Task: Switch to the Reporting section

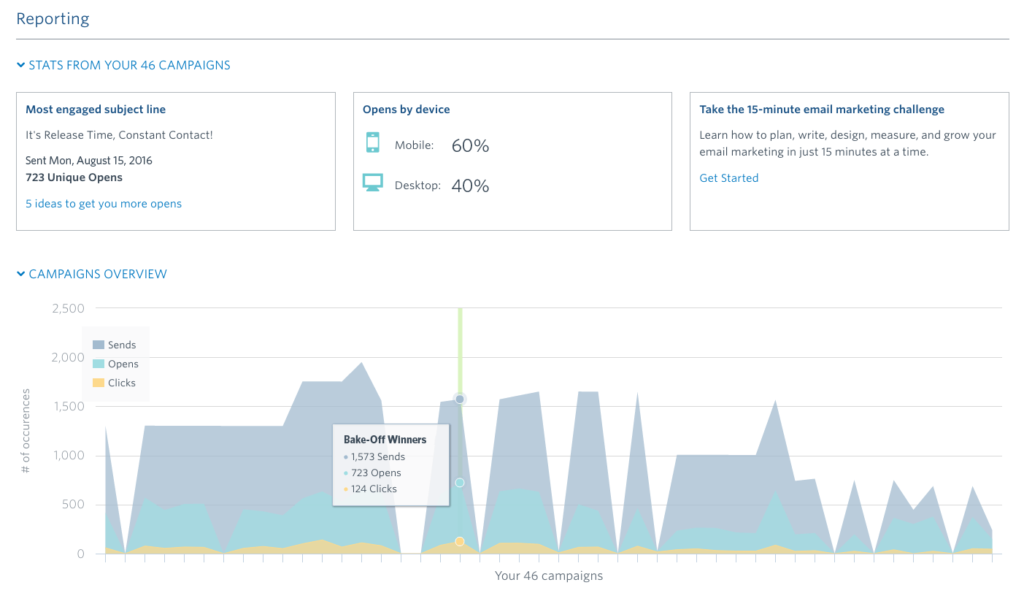Action: pos(53,18)
